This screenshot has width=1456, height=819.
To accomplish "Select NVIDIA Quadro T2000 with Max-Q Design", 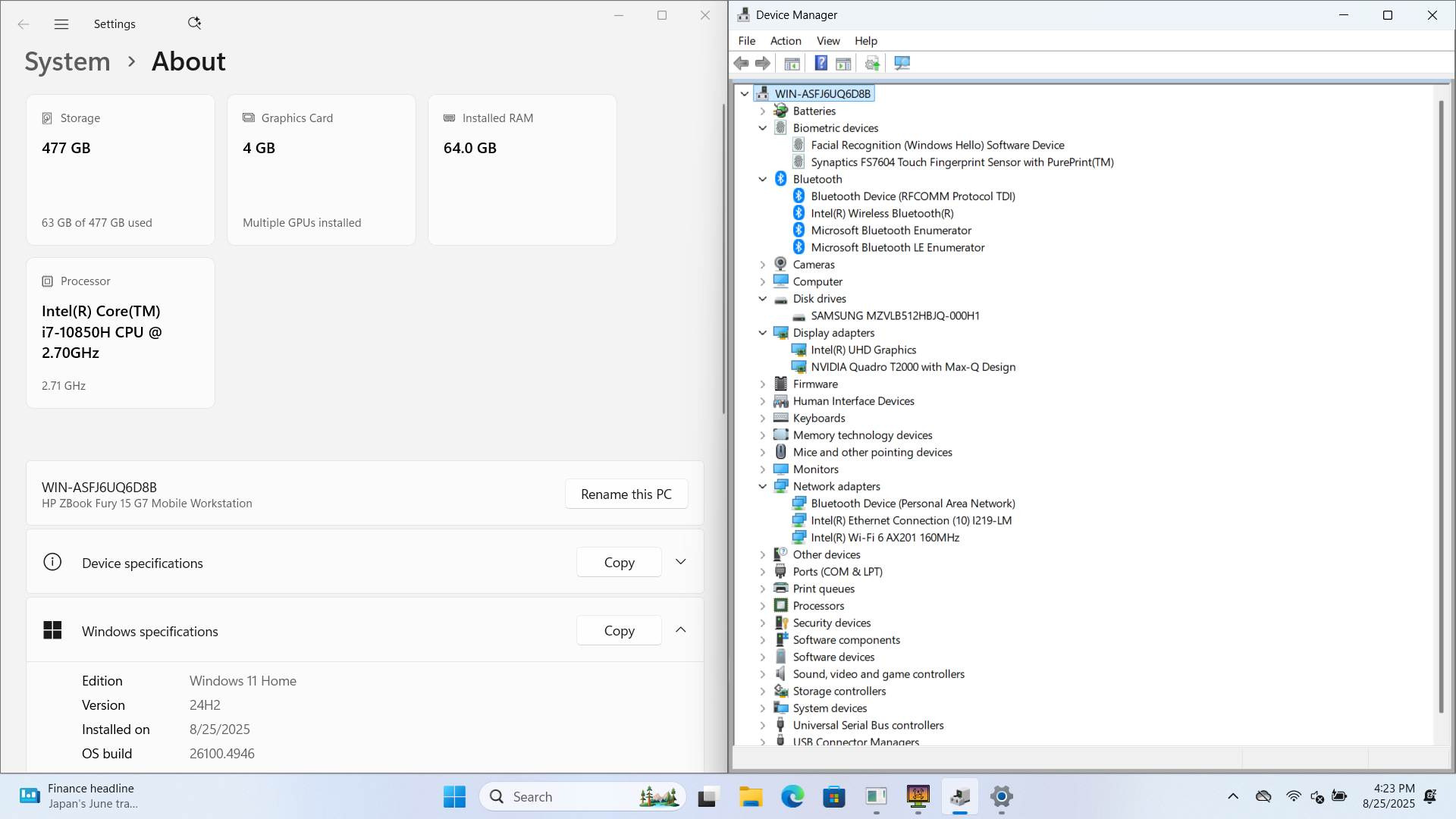I will pos(913,367).
